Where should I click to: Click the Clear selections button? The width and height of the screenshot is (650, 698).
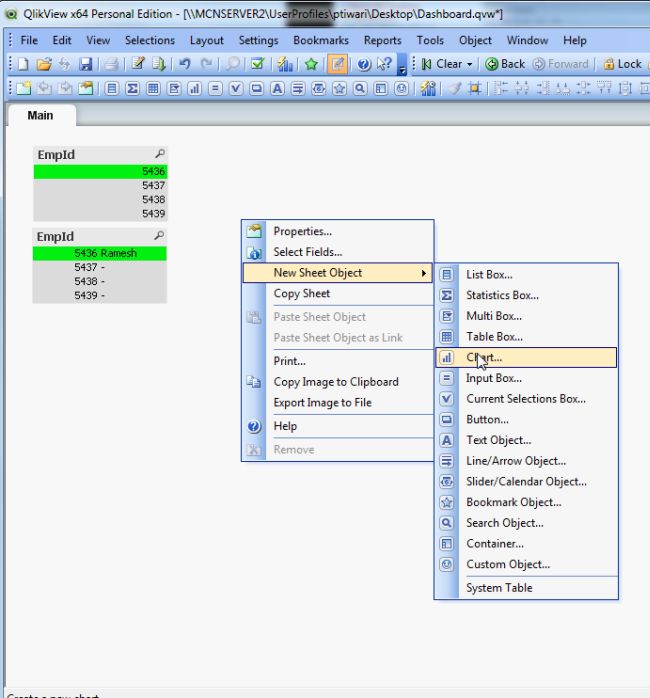tap(443, 65)
